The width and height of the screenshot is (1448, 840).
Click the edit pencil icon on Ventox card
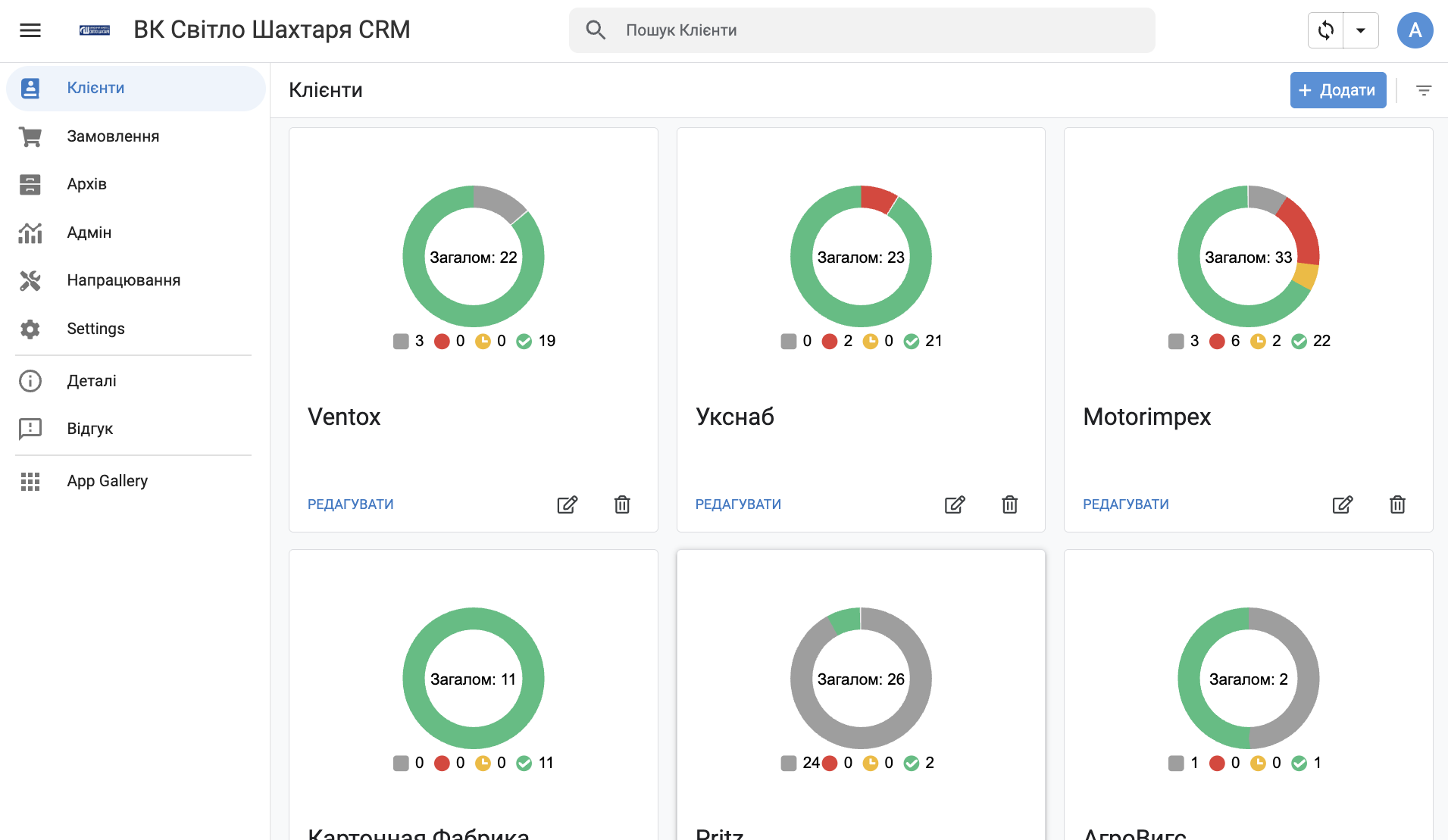click(x=568, y=504)
